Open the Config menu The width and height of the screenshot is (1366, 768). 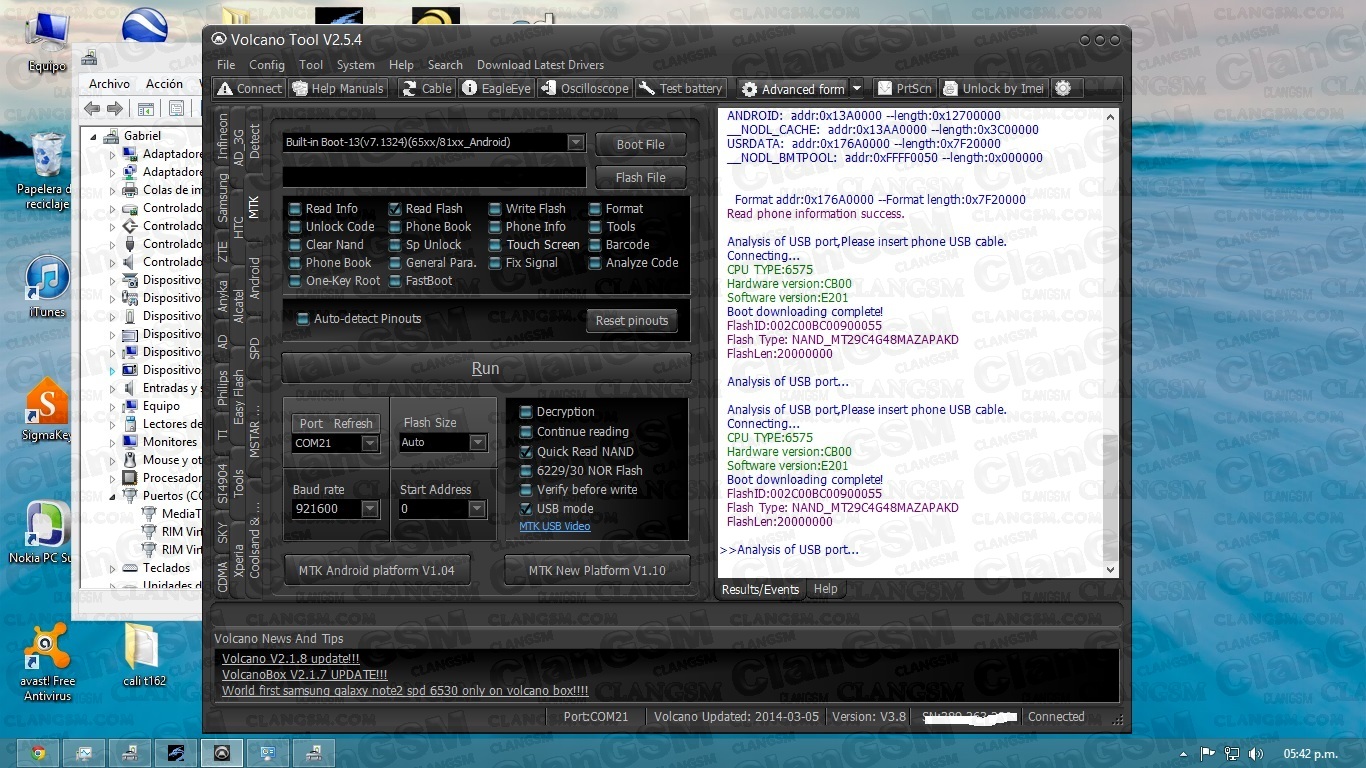(x=267, y=65)
